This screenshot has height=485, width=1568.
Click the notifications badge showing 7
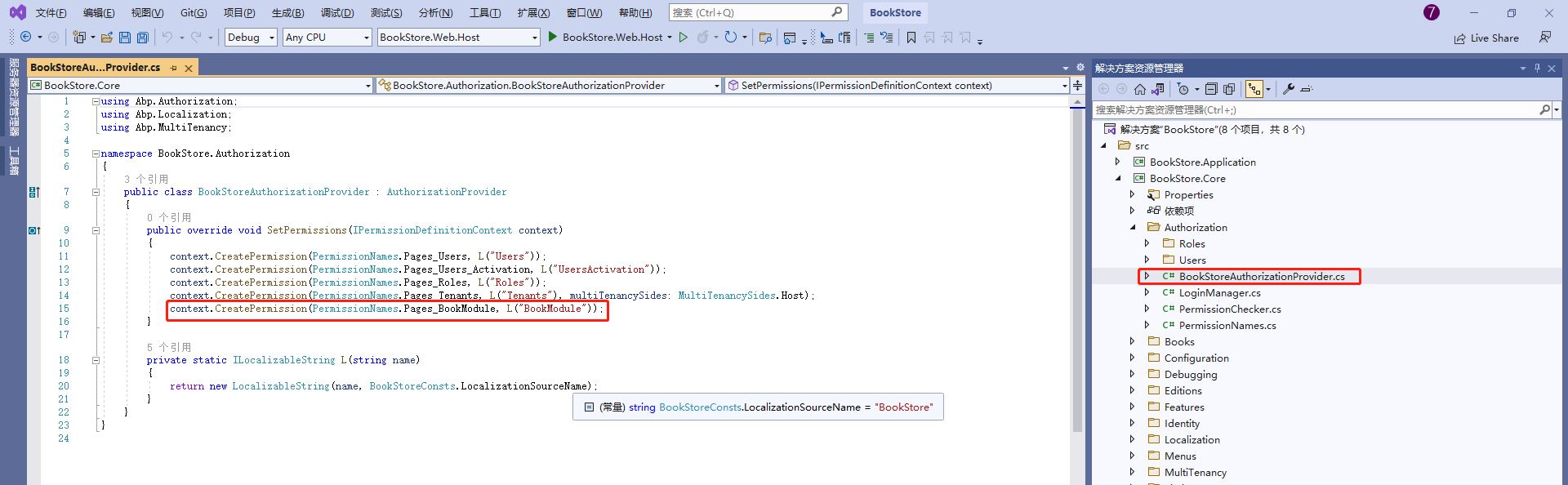[1432, 12]
